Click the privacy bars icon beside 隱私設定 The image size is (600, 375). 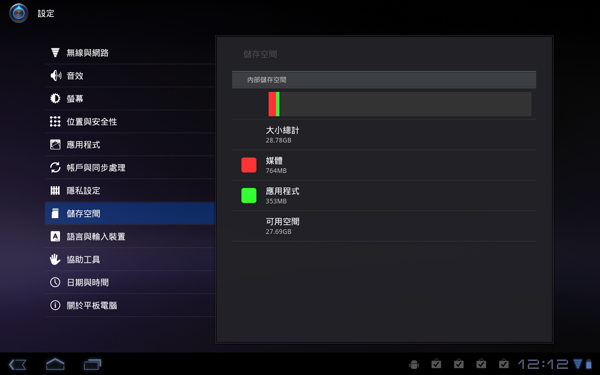[55, 190]
